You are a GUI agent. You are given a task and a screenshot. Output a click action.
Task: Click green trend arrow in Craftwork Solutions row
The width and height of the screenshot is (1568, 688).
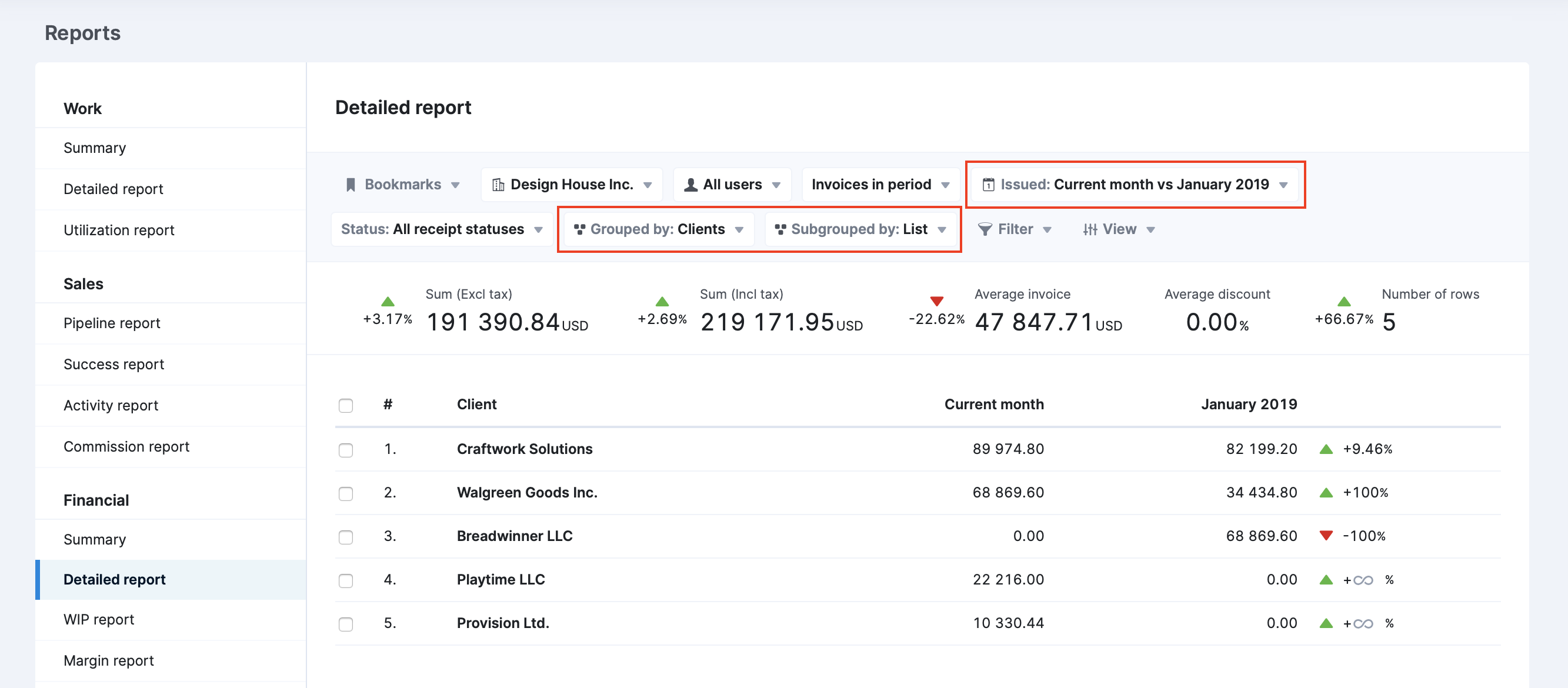coord(1326,449)
